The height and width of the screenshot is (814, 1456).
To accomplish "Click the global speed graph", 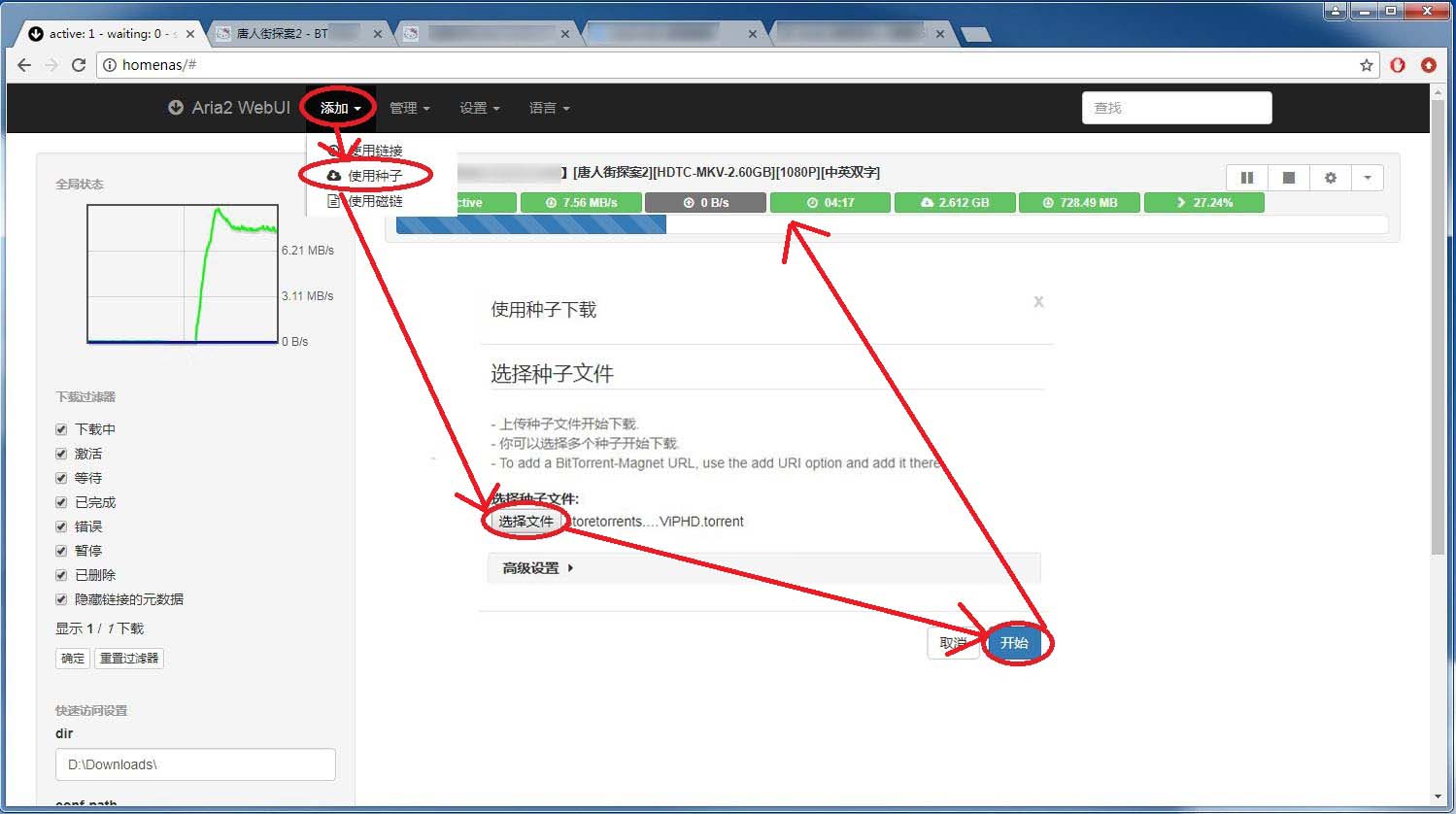I will tap(183, 274).
